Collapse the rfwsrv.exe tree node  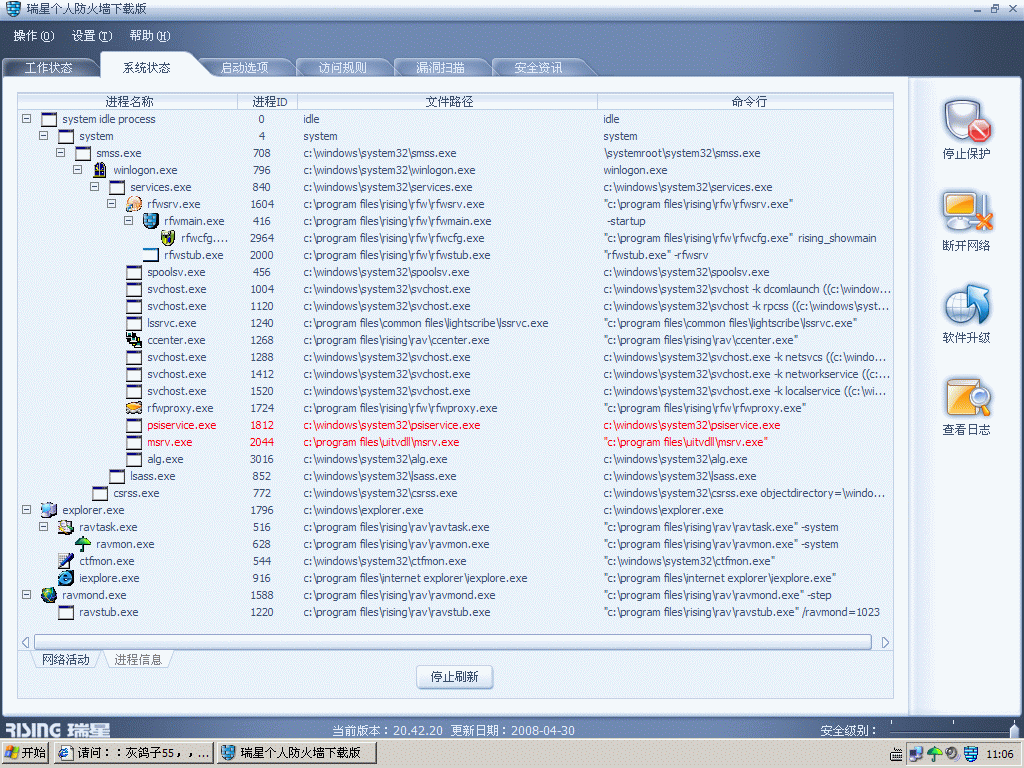(x=112, y=204)
